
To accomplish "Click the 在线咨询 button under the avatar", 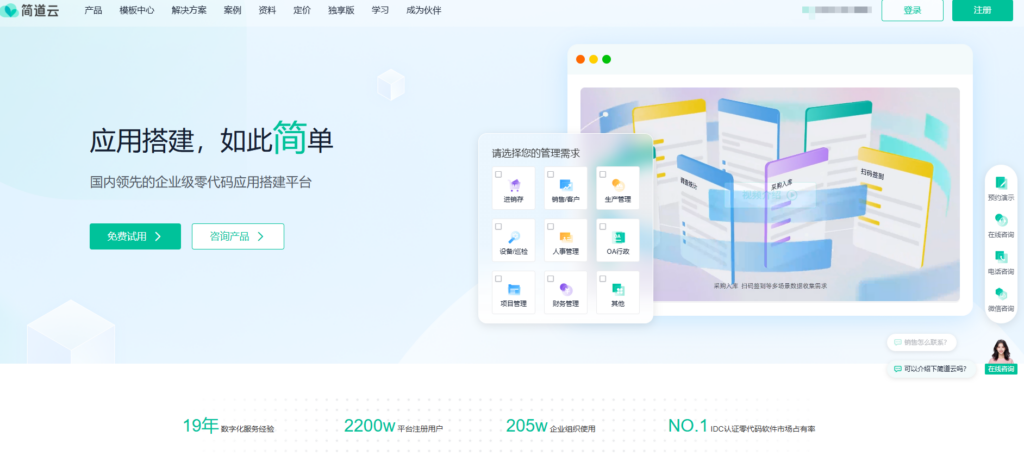I will [1000, 369].
